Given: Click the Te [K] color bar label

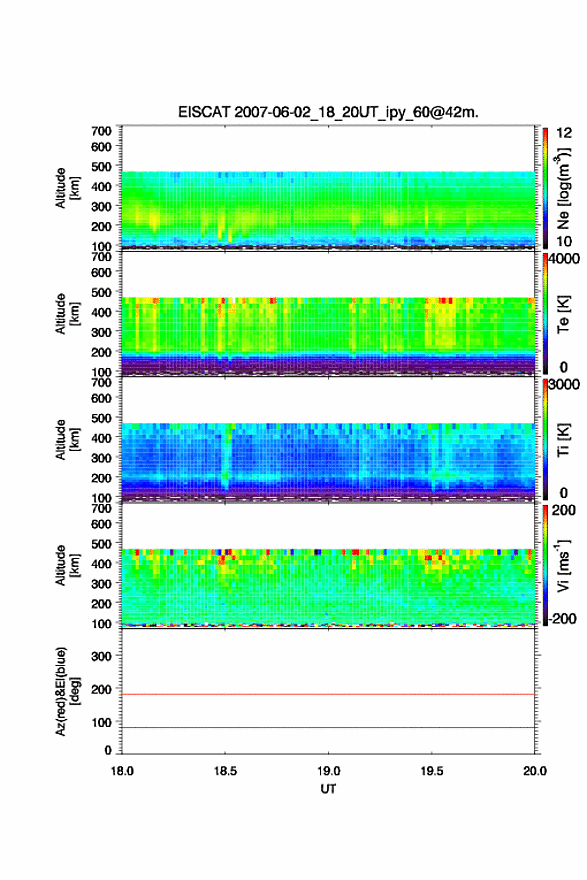Looking at the screenshot, I should 563,314.
